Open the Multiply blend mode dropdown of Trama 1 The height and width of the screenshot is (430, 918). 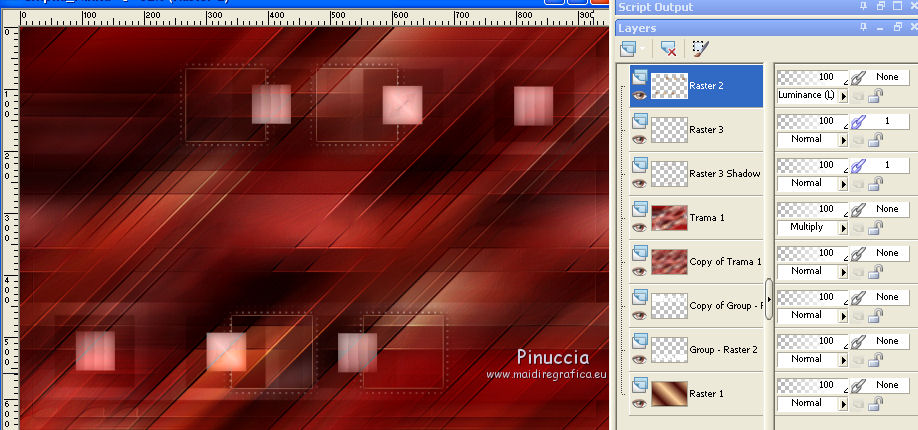(x=843, y=228)
